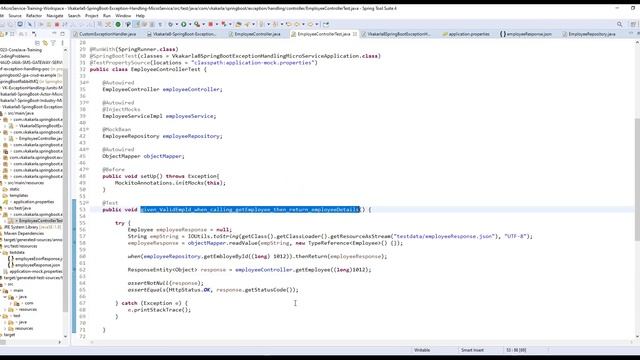The image size is (640, 360).
Task: Click the green Run button in toolbar
Action: pos(184,24)
